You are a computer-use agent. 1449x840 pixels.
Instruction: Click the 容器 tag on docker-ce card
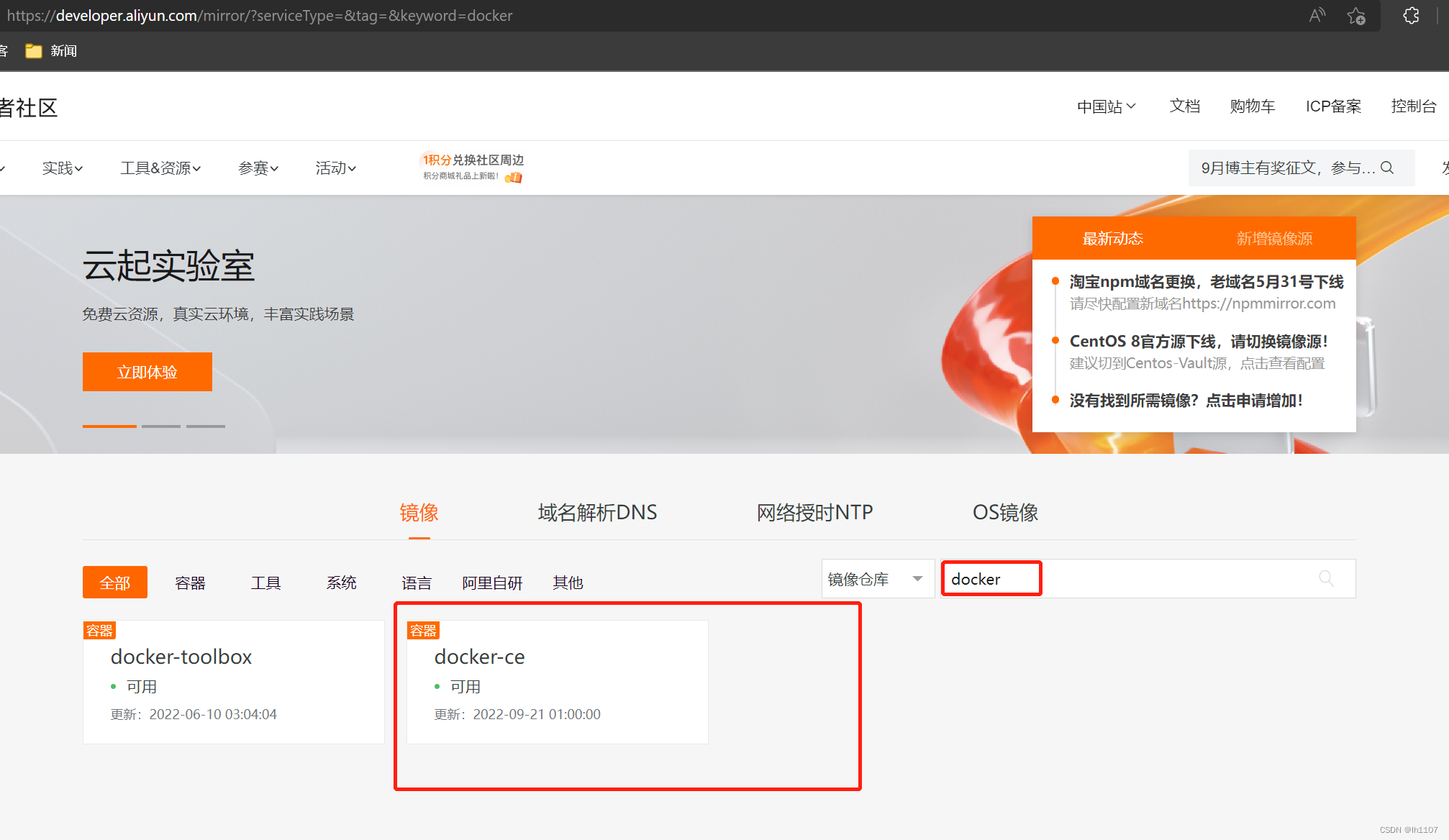tap(423, 631)
